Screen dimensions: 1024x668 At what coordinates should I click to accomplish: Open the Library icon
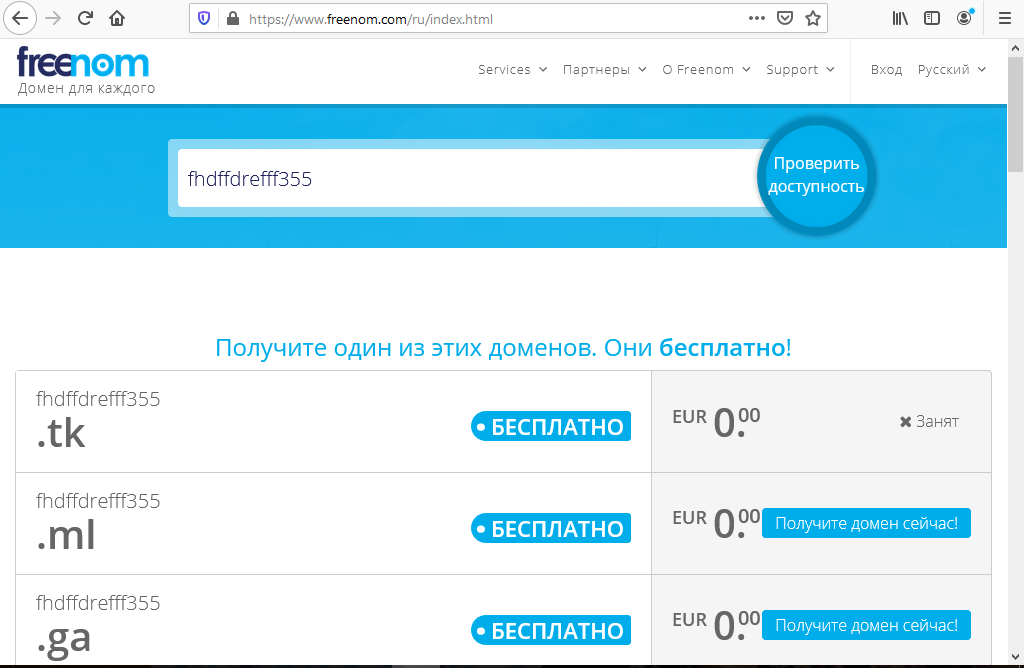pos(900,18)
